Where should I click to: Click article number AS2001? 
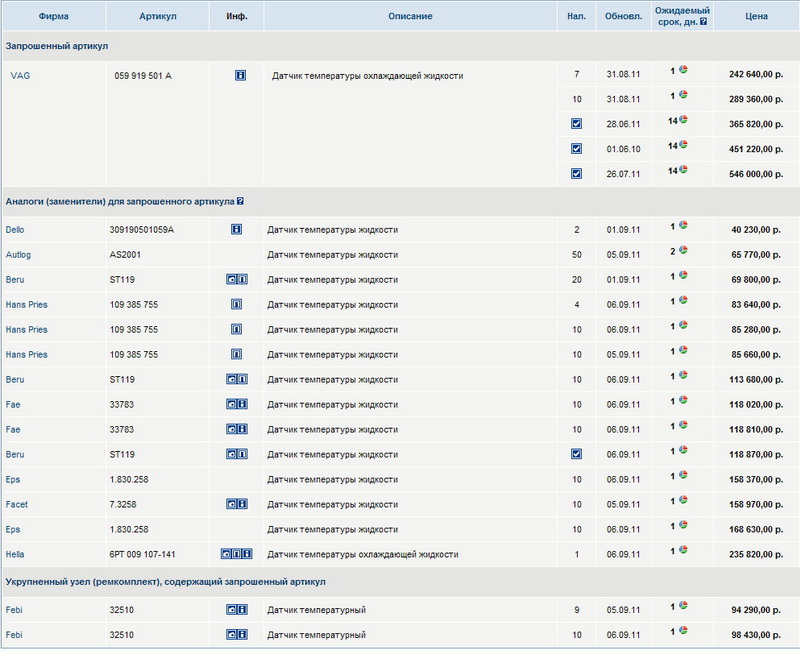coord(125,255)
